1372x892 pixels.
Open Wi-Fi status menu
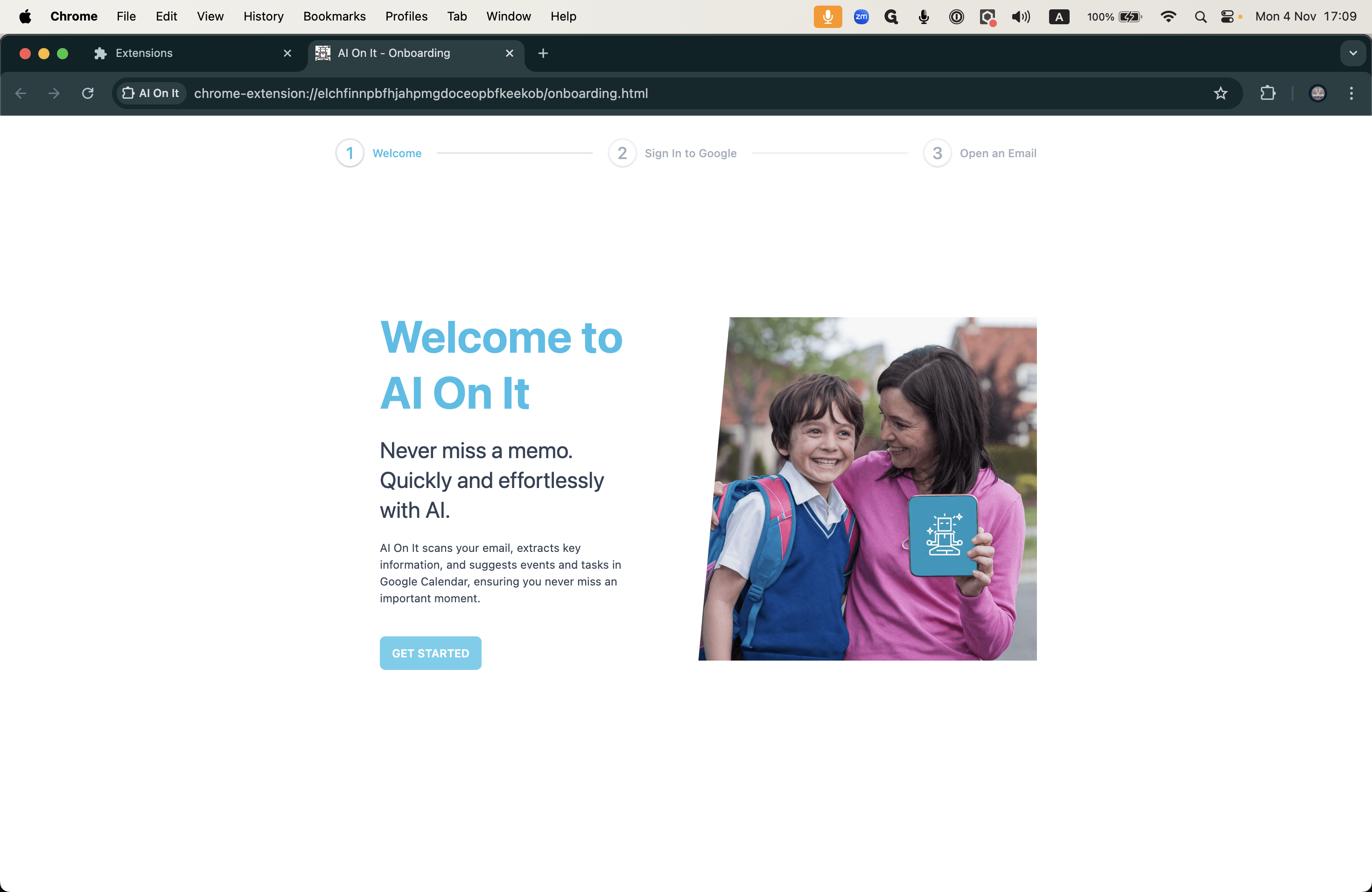point(1169,17)
